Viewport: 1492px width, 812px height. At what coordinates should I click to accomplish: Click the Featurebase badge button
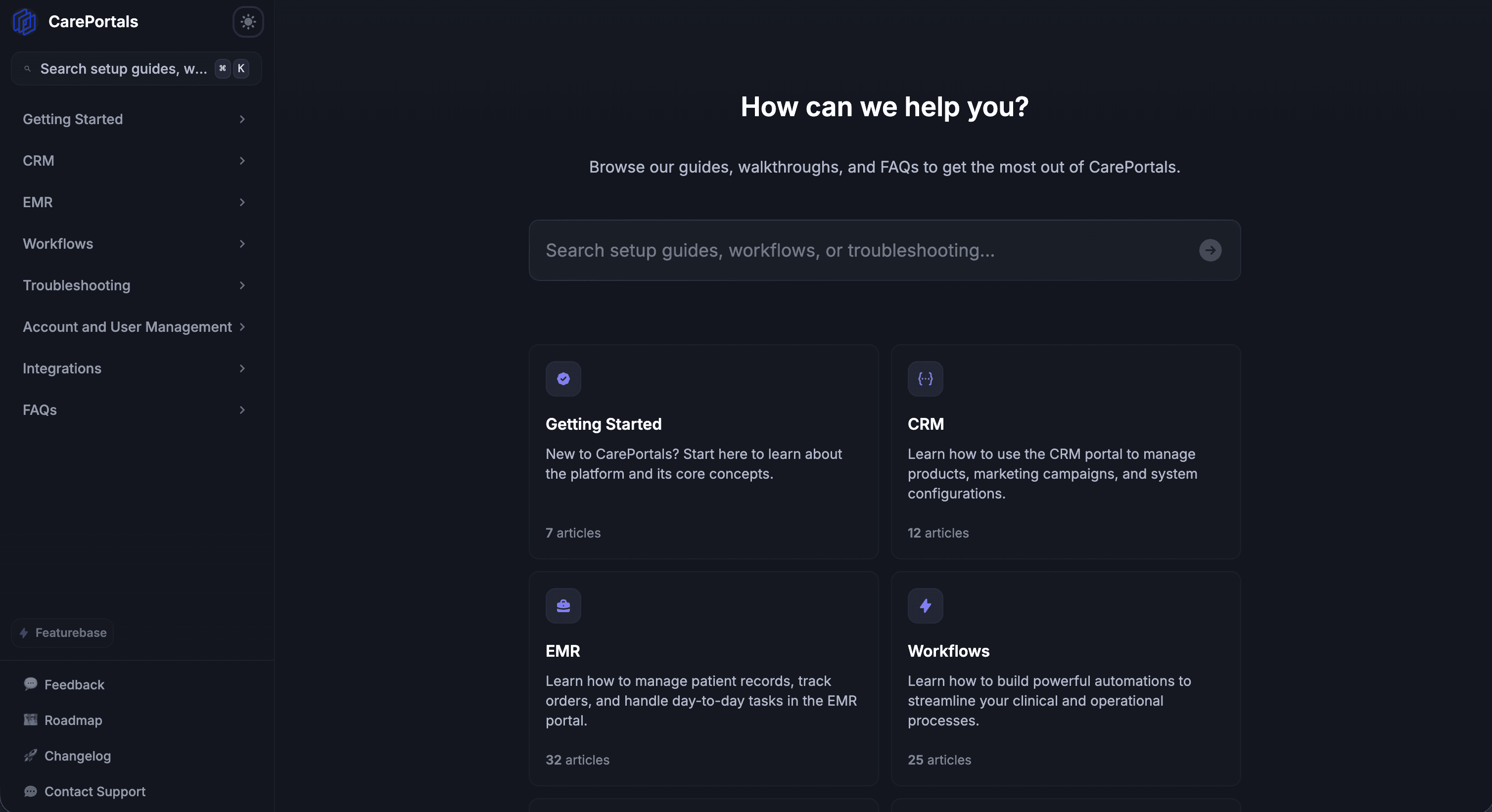click(62, 632)
